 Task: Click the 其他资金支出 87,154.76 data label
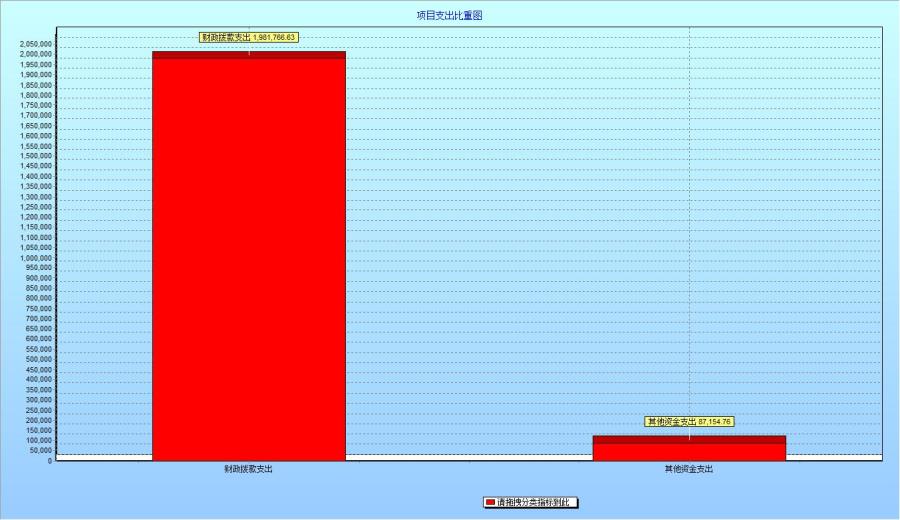689,422
